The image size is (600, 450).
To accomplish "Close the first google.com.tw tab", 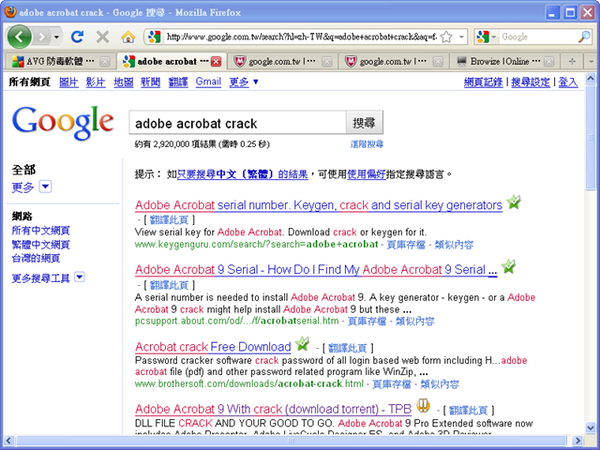I will (x=327, y=62).
